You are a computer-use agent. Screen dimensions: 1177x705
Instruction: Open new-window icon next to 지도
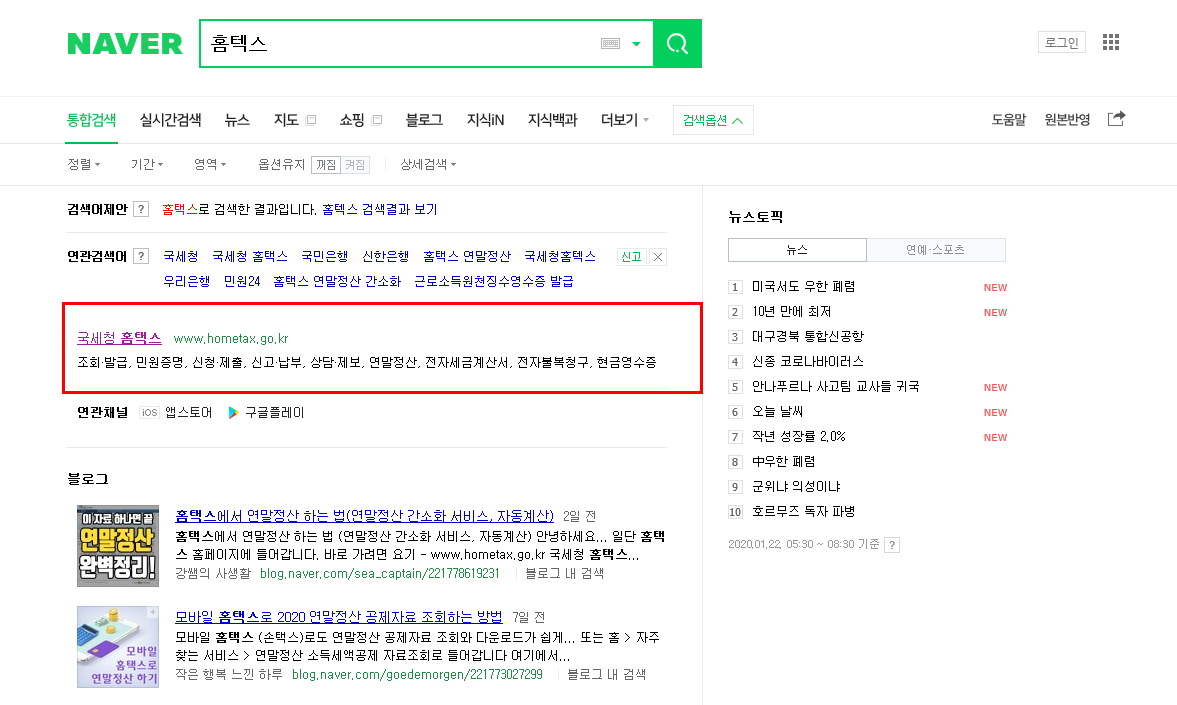click(312, 119)
